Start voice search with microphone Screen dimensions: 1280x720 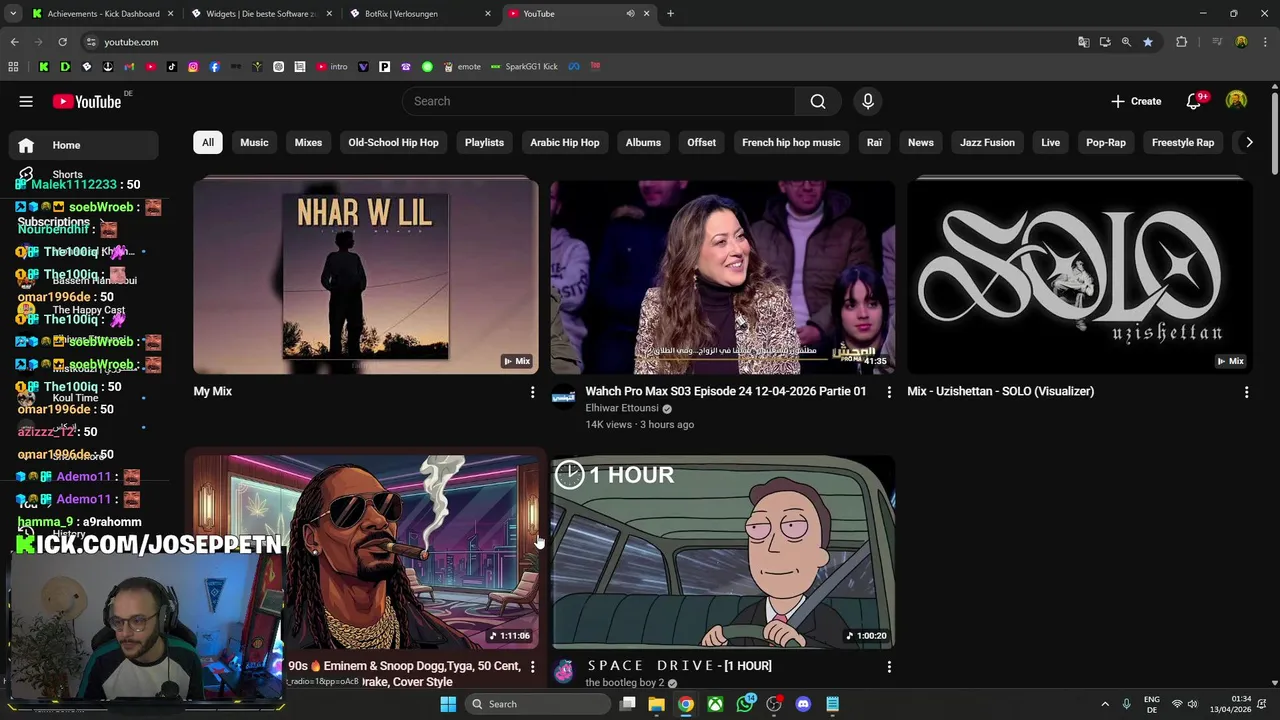[x=868, y=101]
